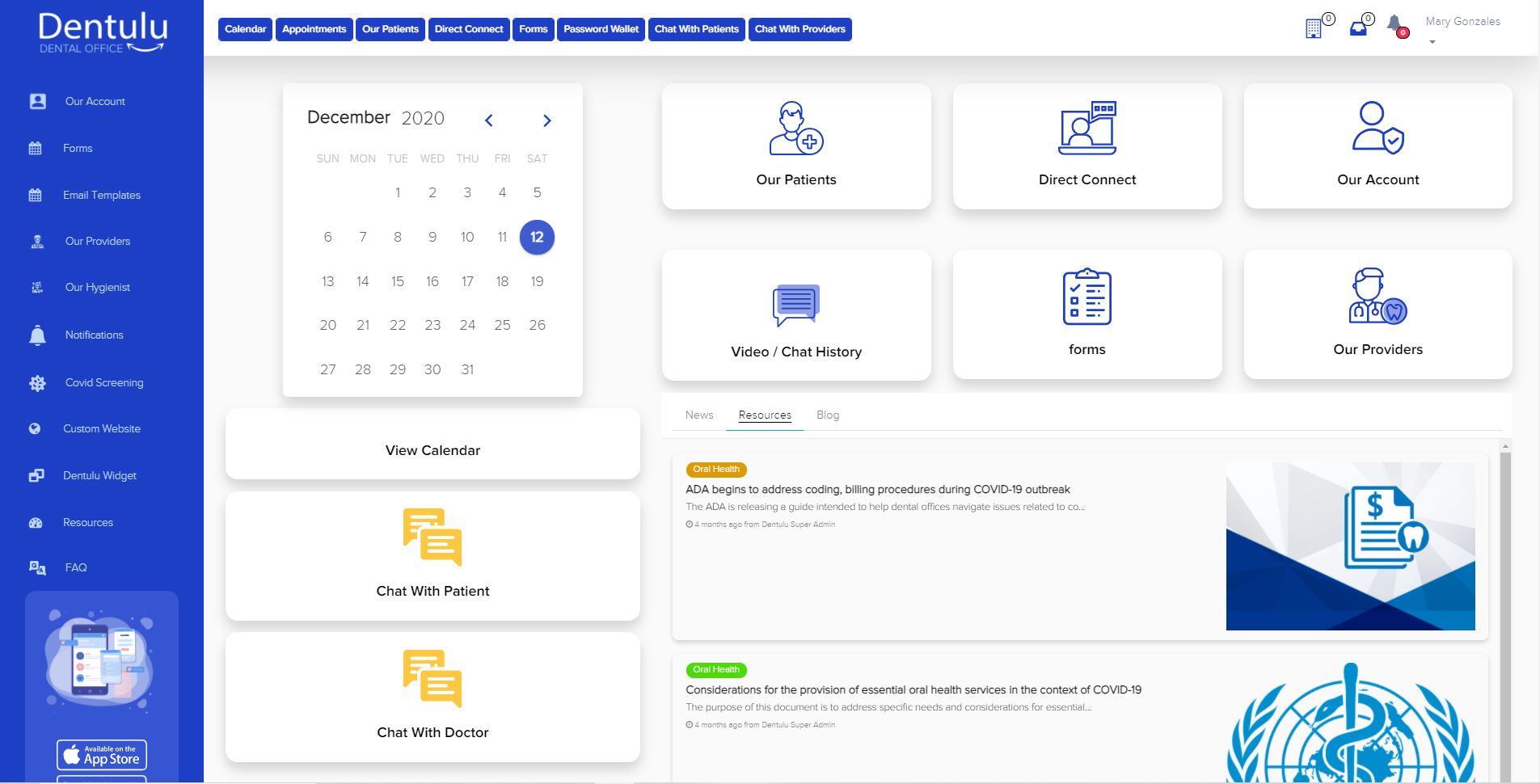
Task: Select December 12 on the calendar
Action: (537, 237)
